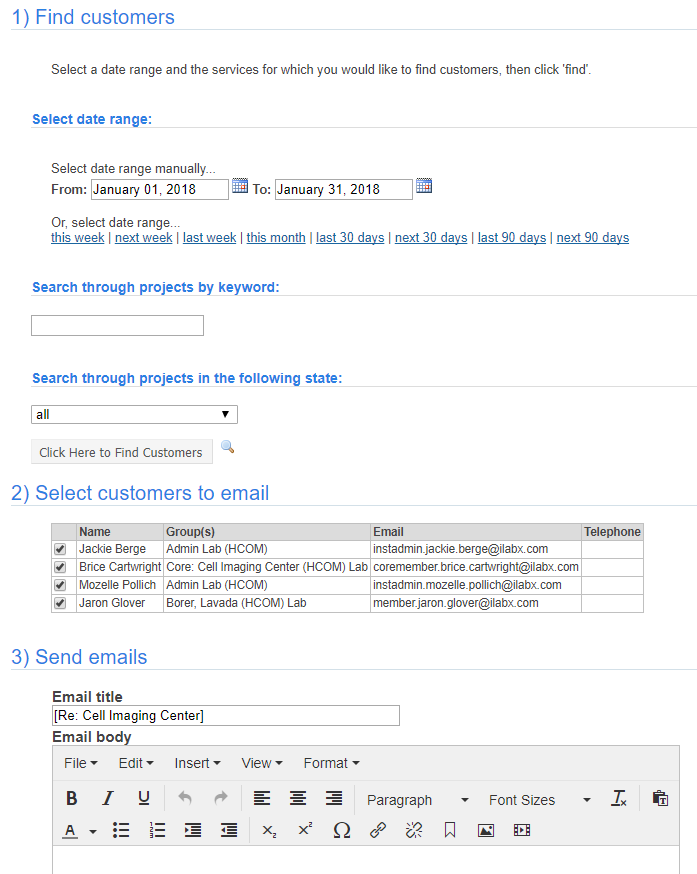Insert an image using toolbar icon
The image size is (697, 874).
(x=486, y=830)
